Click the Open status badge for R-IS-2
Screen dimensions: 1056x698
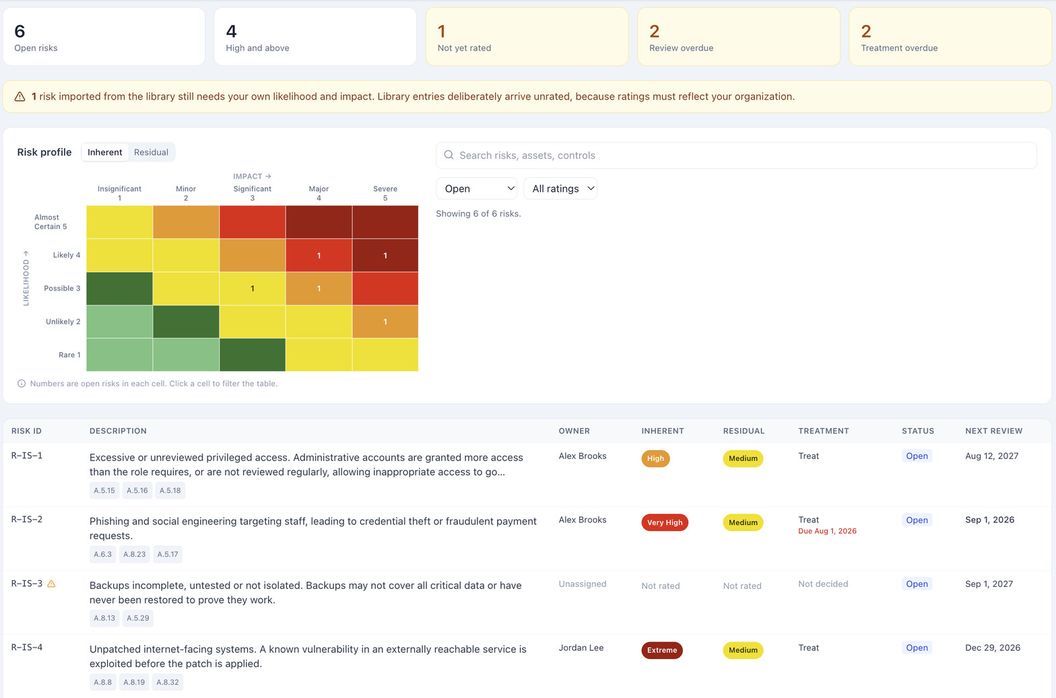point(917,520)
